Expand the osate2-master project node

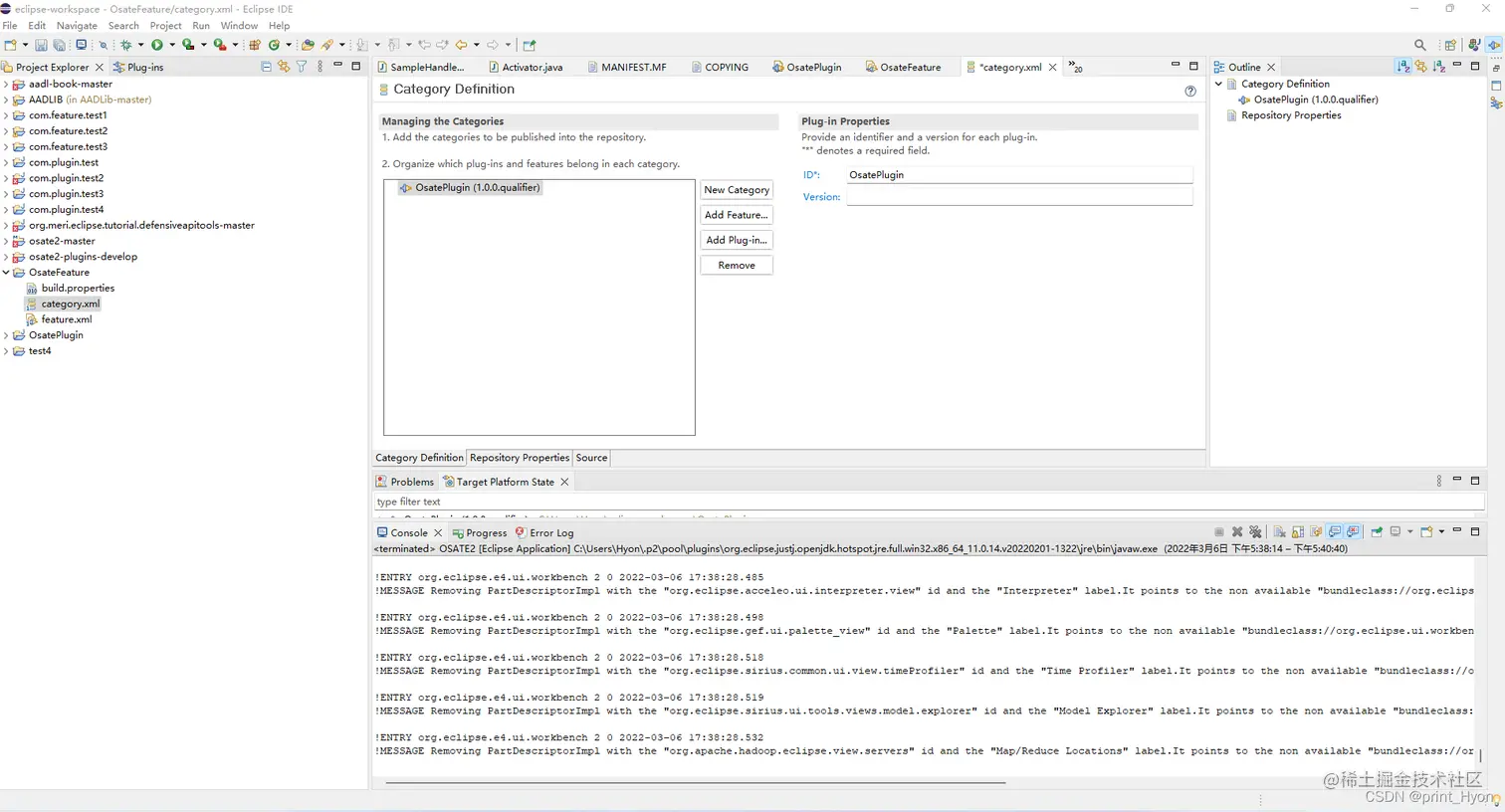click(x=6, y=241)
